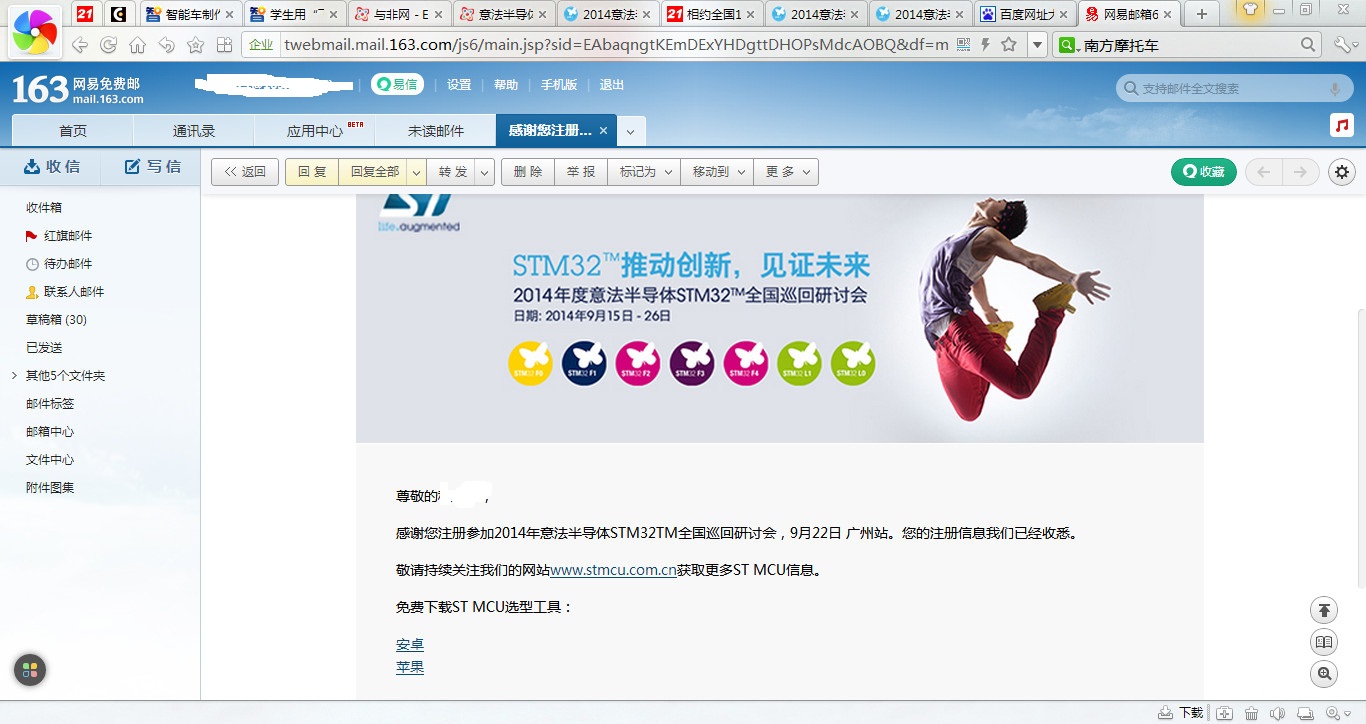
Task: Go to the previous email arrow
Action: (1264, 172)
